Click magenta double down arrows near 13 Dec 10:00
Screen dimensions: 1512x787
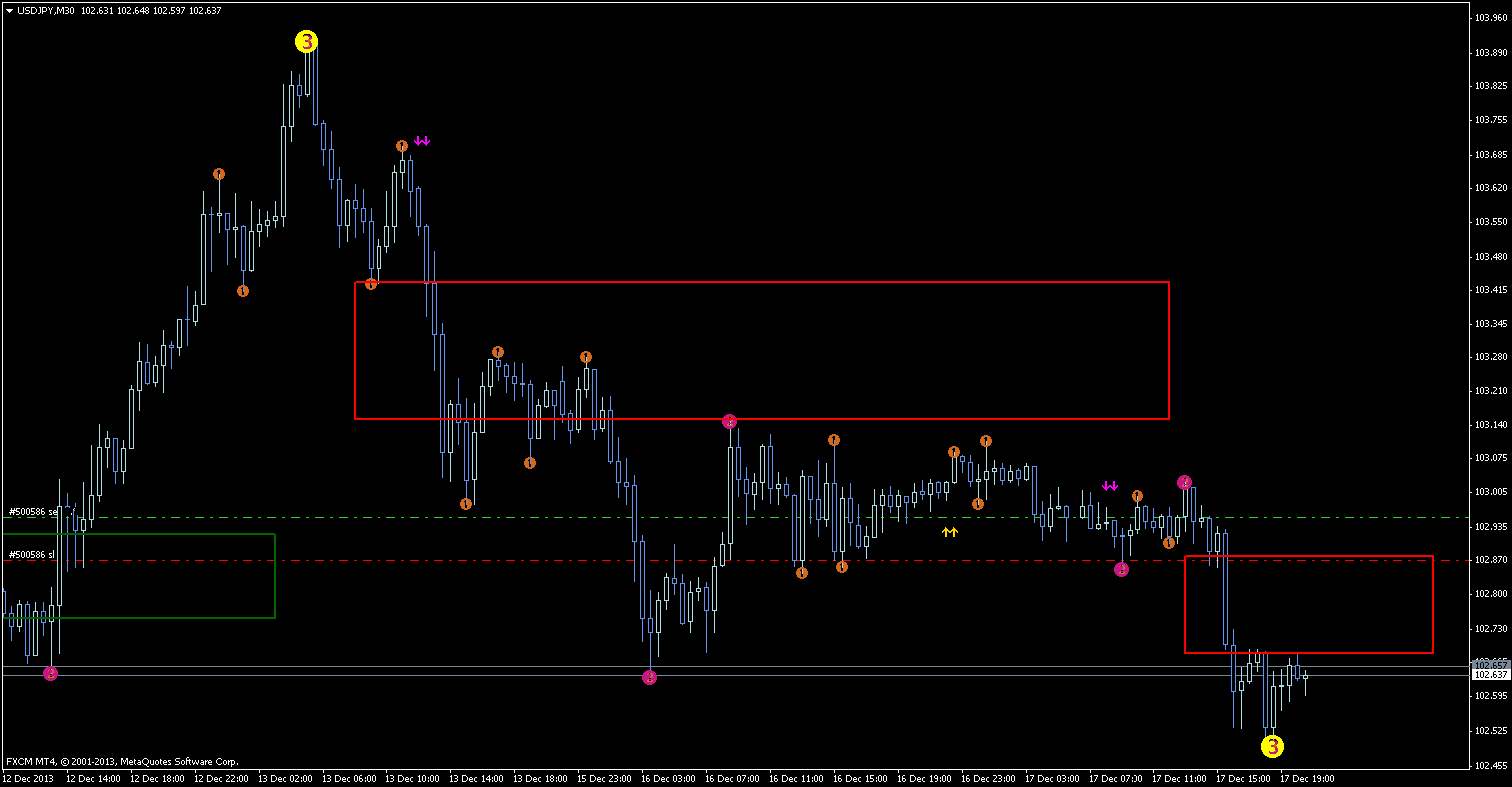point(422,141)
